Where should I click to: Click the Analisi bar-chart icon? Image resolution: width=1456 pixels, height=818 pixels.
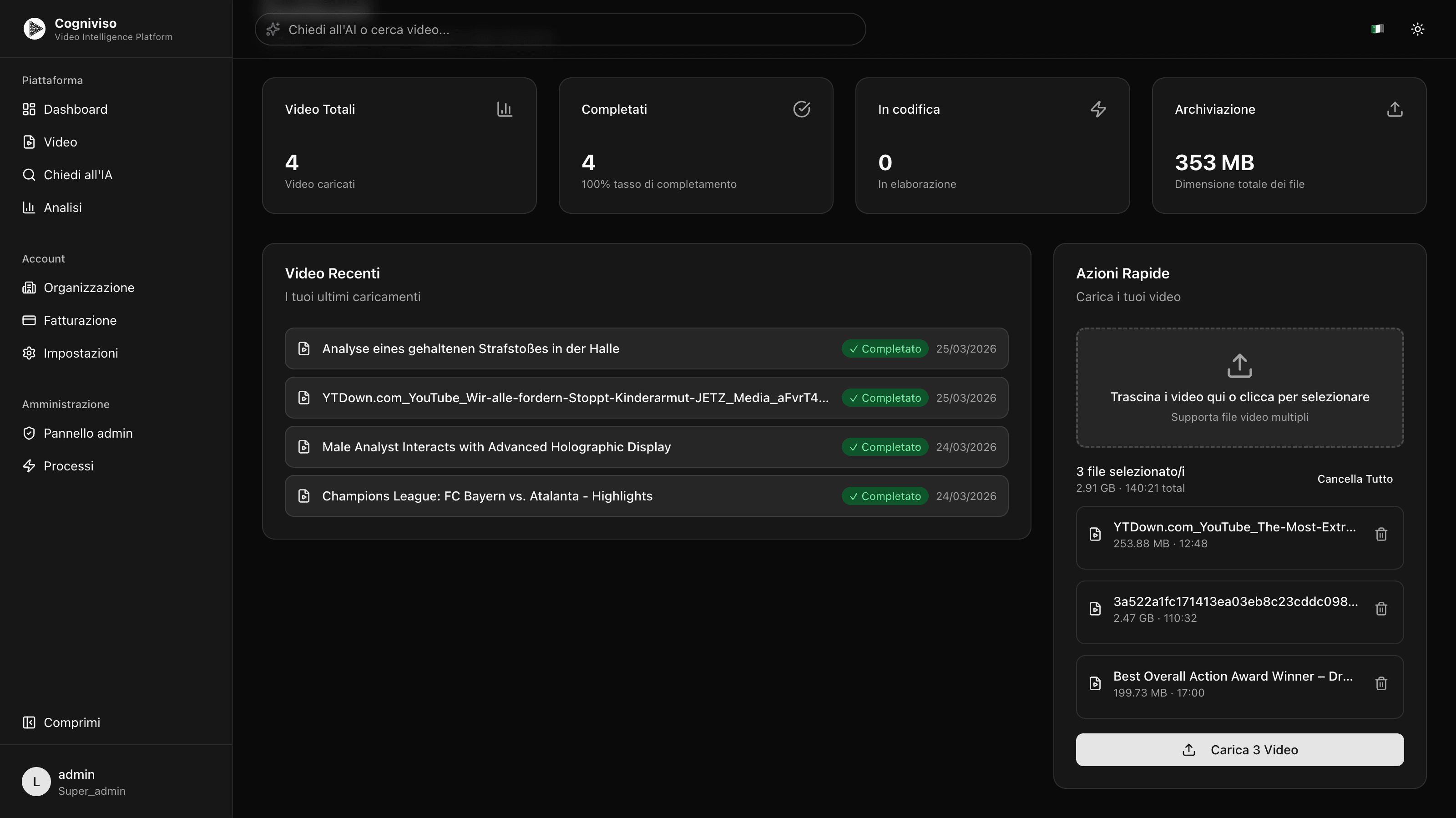pyautogui.click(x=30, y=207)
